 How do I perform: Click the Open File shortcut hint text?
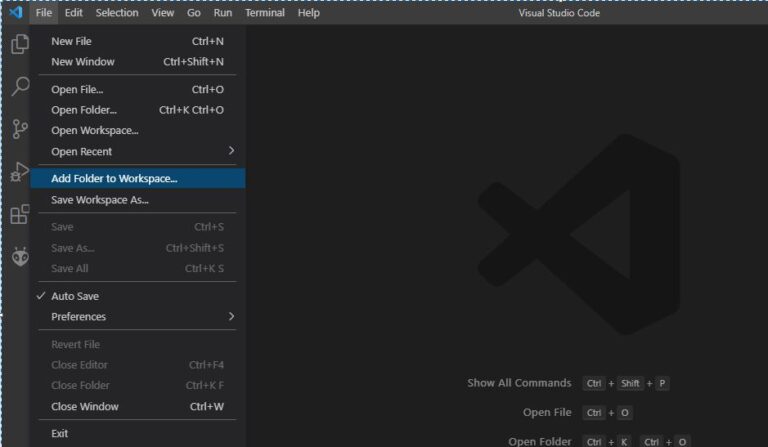point(547,412)
